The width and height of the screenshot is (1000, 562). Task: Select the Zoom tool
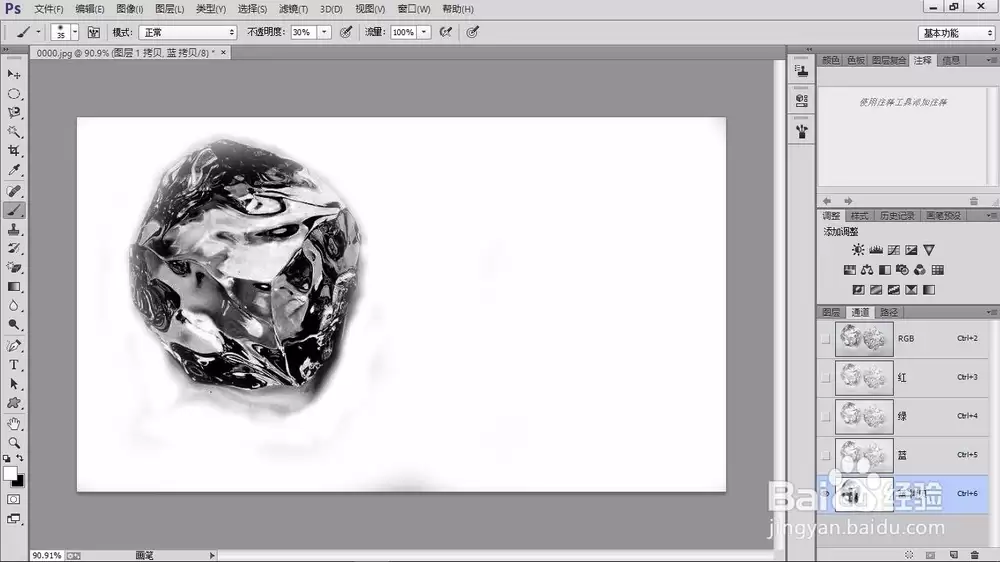click(13, 443)
